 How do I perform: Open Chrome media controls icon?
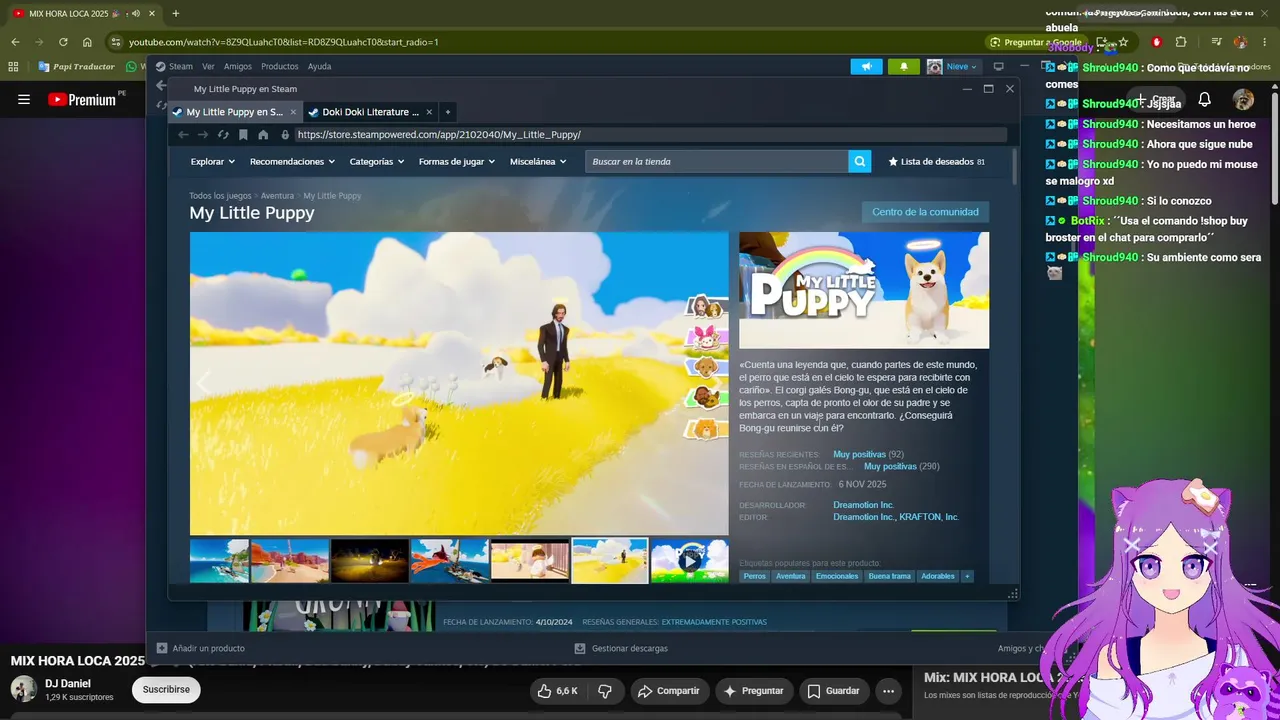(1216, 42)
